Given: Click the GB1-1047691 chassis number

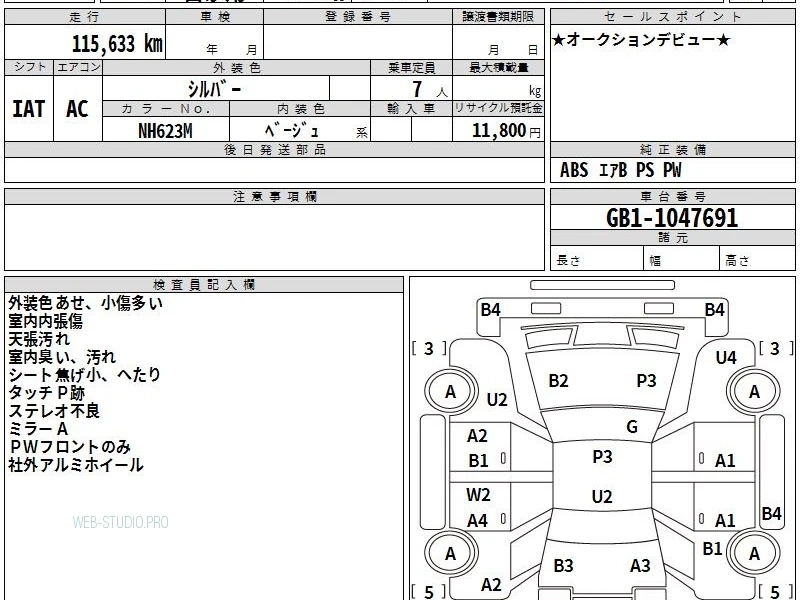Looking at the screenshot, I should click(672, 218).
